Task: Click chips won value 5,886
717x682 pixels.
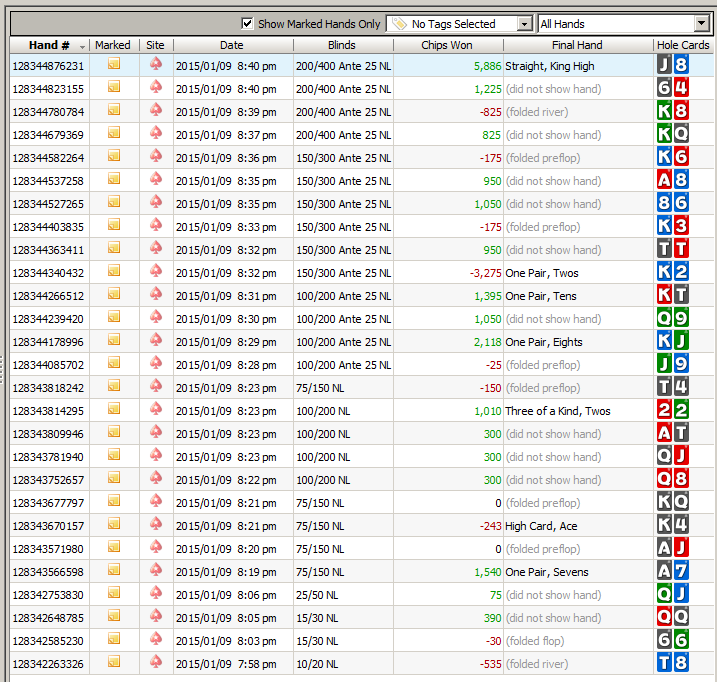Action: coord(487,66)
